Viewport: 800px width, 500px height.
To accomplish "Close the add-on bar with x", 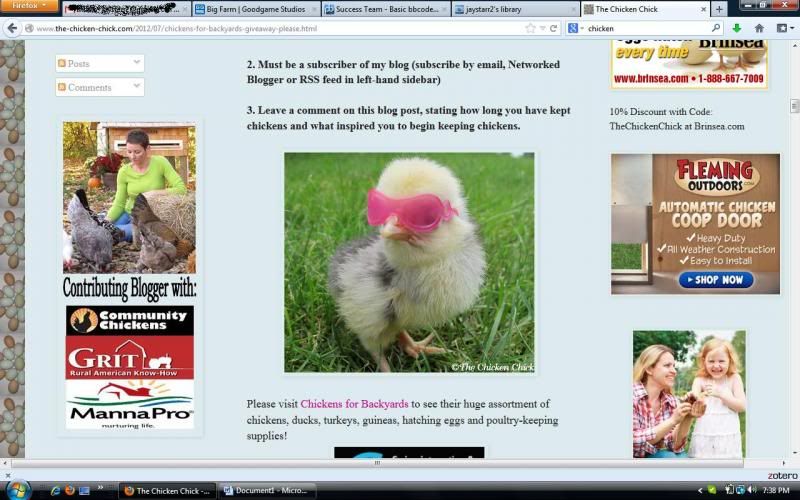I will 7,476.
